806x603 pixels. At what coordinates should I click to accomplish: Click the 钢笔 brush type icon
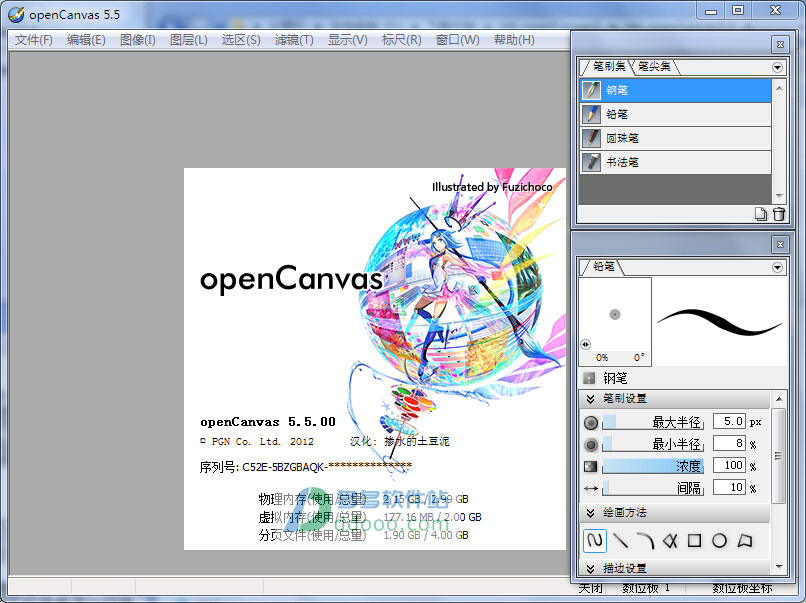point(590,379)
